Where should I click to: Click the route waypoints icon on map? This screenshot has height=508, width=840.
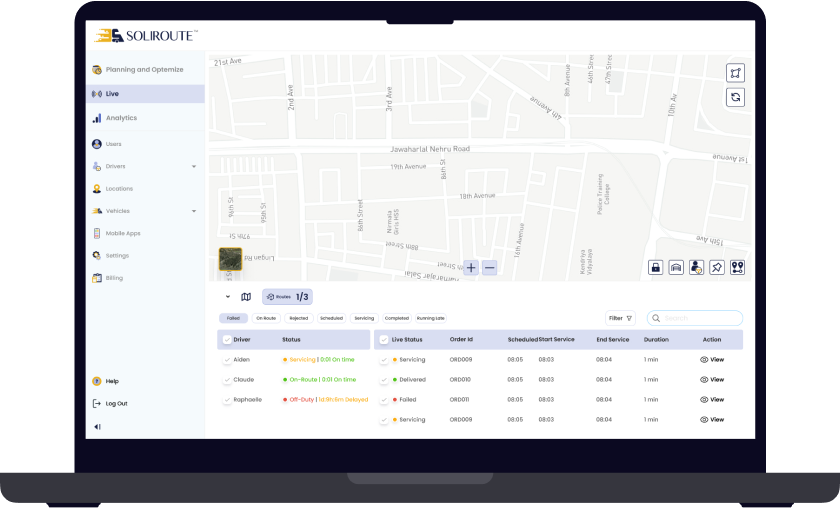pos(737,268)
